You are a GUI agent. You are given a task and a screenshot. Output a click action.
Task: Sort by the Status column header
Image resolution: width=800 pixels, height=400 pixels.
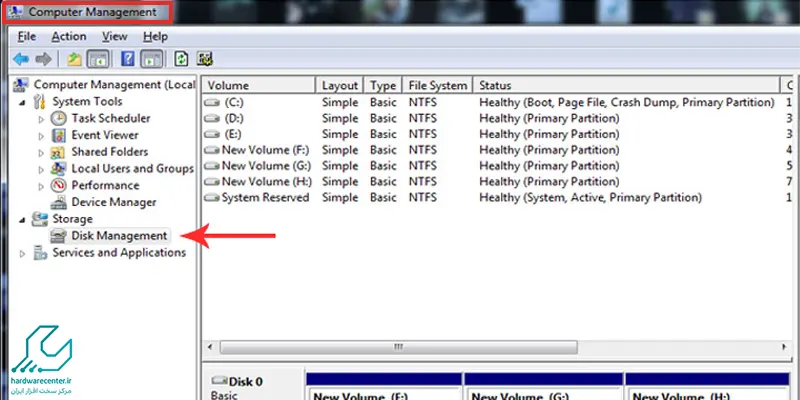pyautogui.click(x=627, y=85)
